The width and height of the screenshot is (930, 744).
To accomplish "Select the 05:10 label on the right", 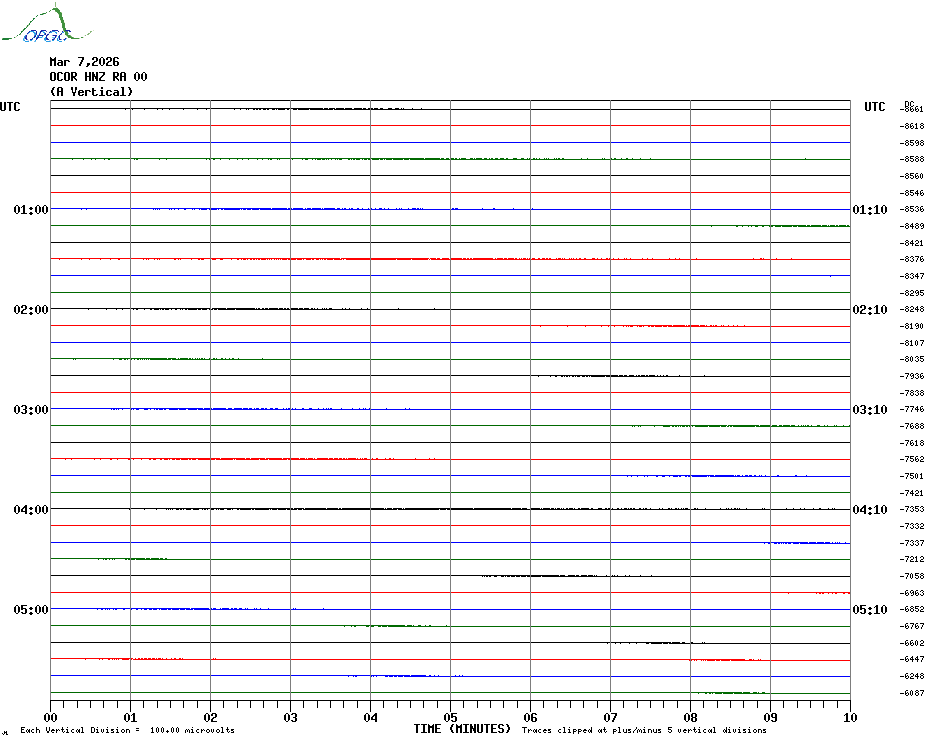I will click(869, 610).
